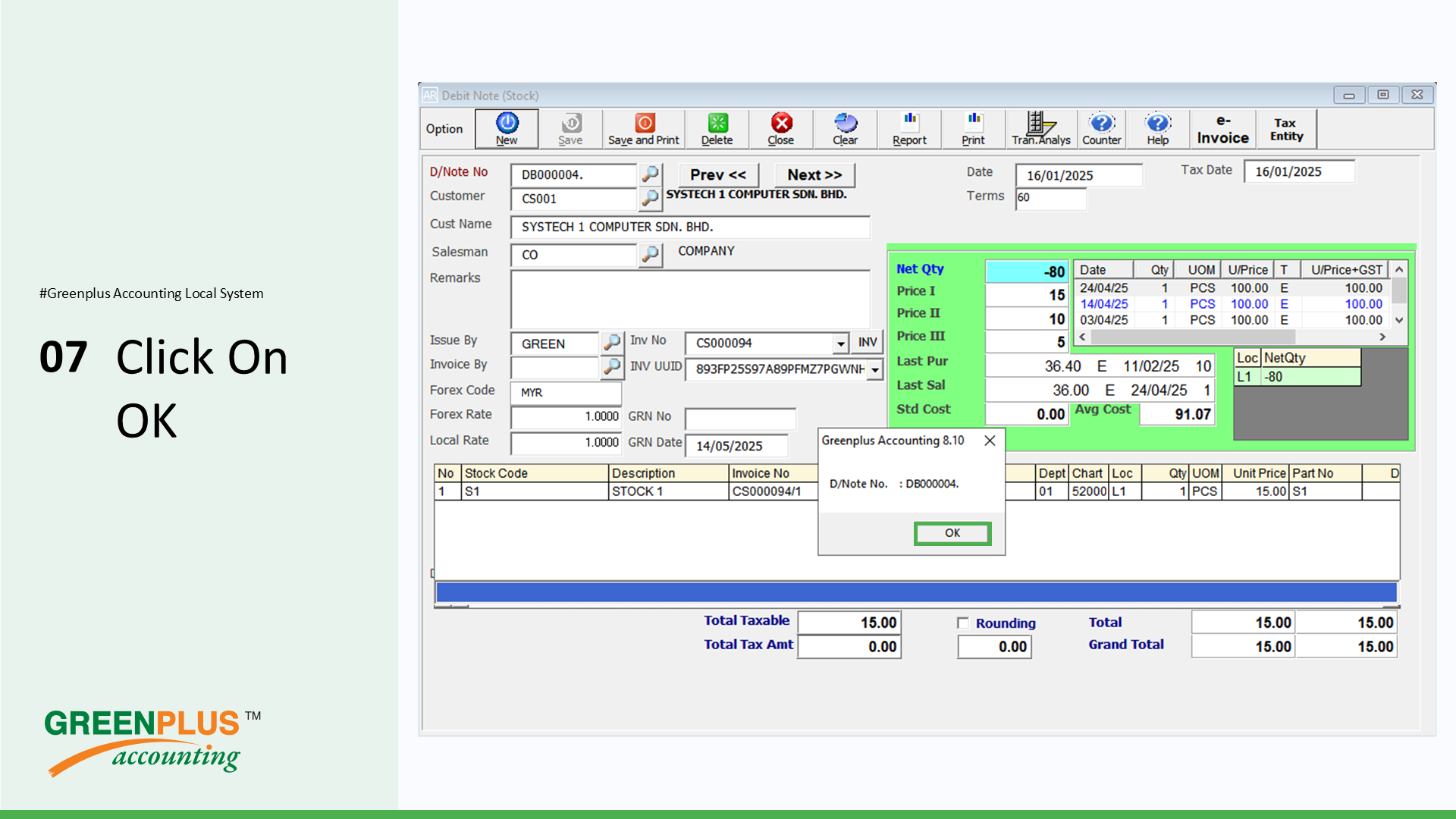This screenshot has width=1456, height=819.
Task: Click the Customer search magnifier
Action: point(650,199)
